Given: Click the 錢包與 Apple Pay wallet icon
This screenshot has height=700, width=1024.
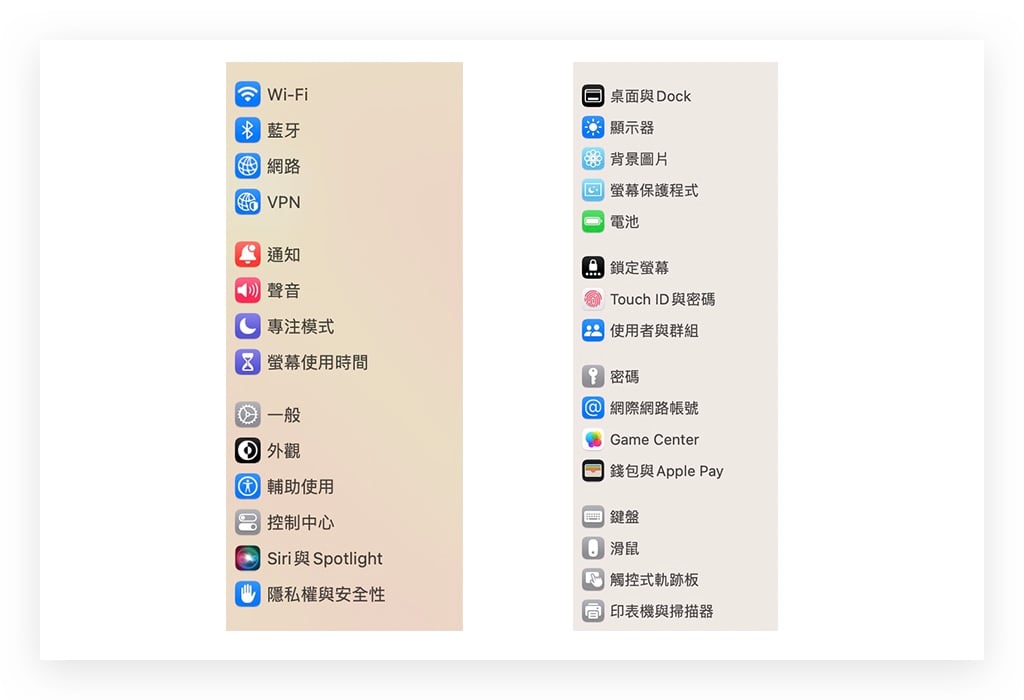Looking at the screenshot, I should [593, 471].
